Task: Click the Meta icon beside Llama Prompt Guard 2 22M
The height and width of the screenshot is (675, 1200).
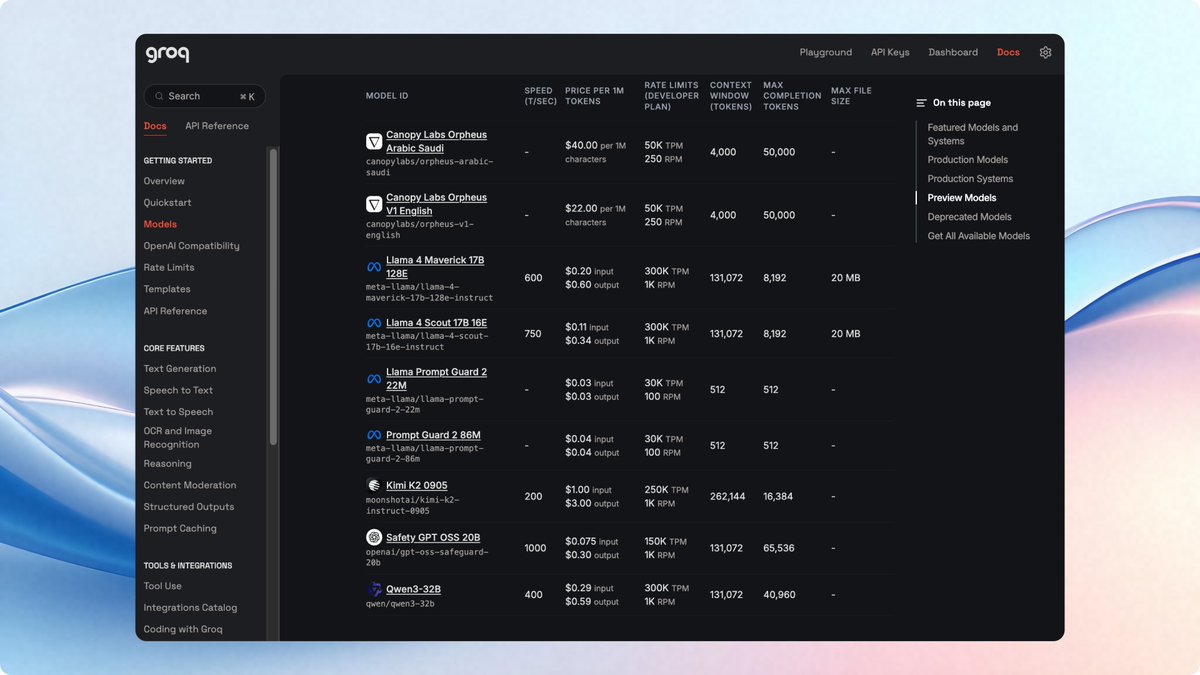Action: [374, 379]
